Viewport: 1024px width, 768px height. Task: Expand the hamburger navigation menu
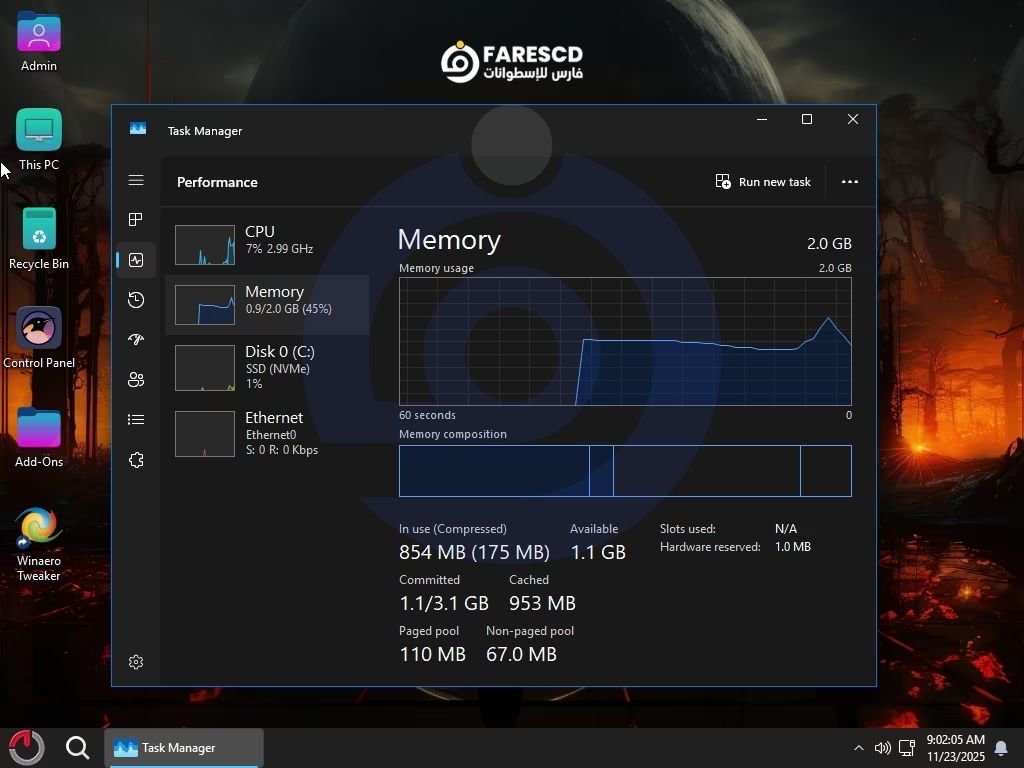coord(136,181)
